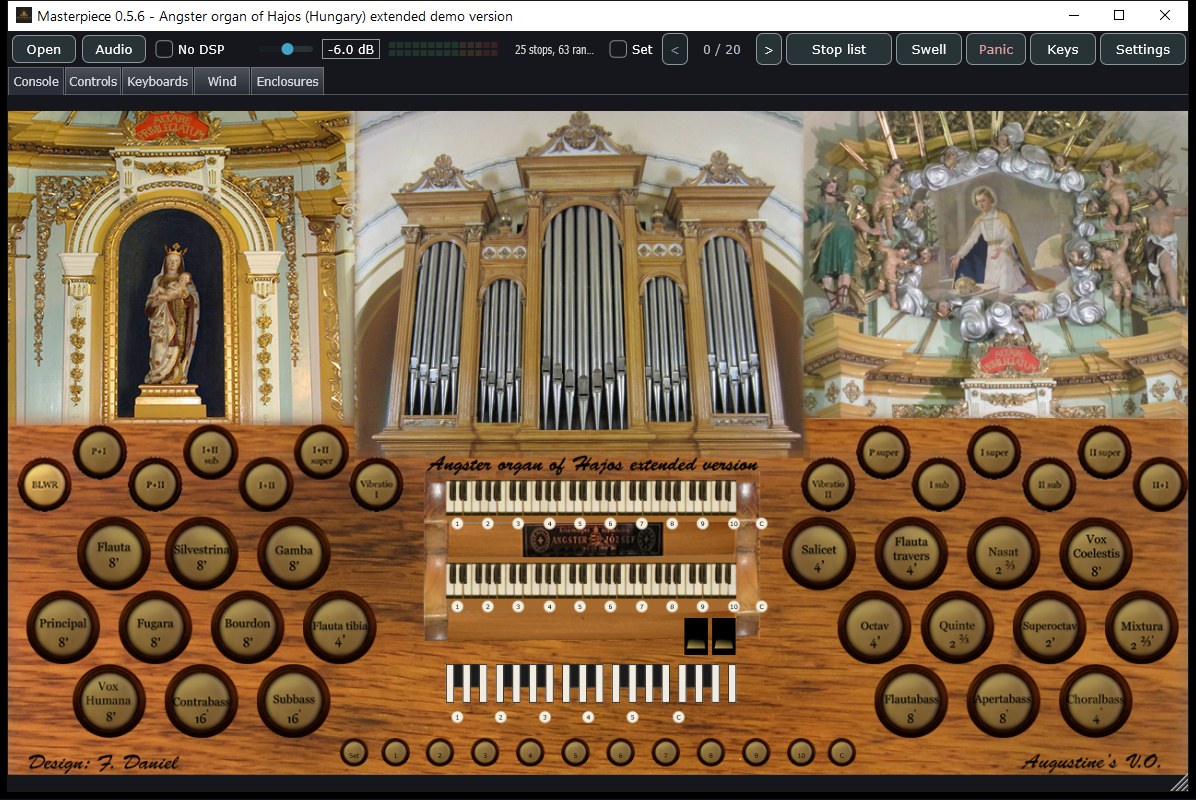The image size is (1196, 800).
Task: Click the -6.0 dB gain field
Action: pyautogui.click(x=351, y=49)
